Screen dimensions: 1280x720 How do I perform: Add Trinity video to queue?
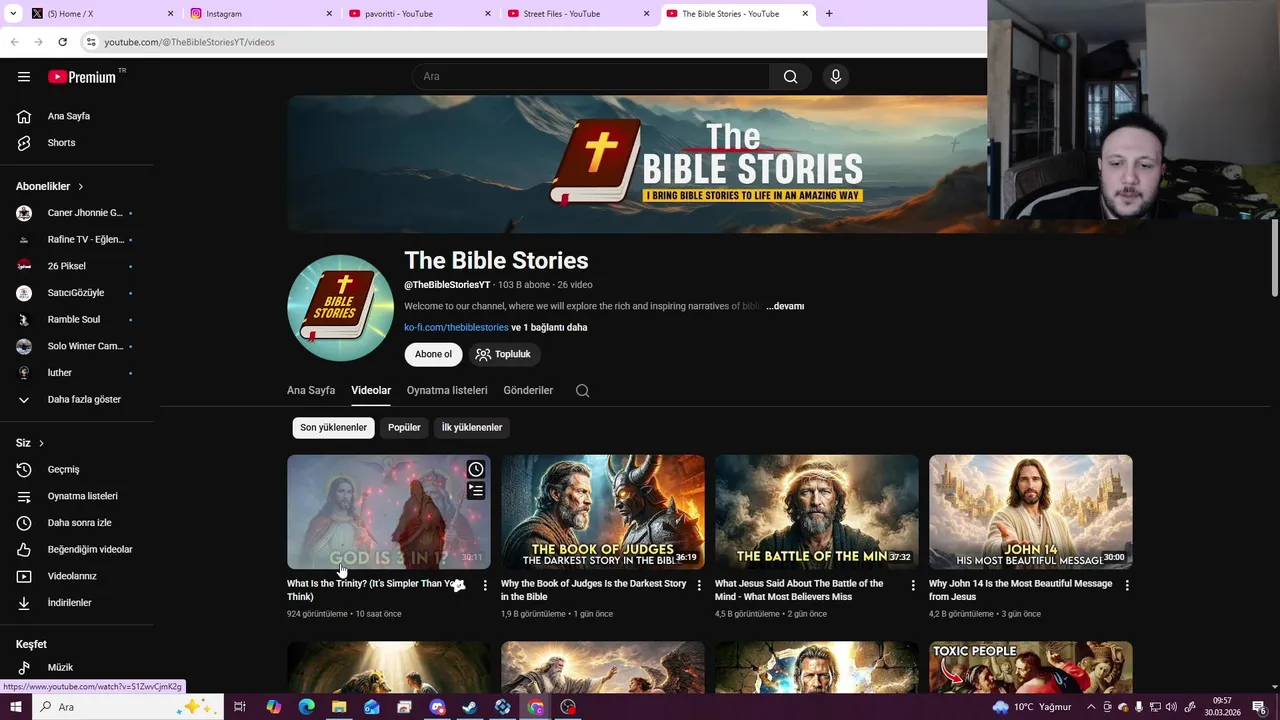476,490
